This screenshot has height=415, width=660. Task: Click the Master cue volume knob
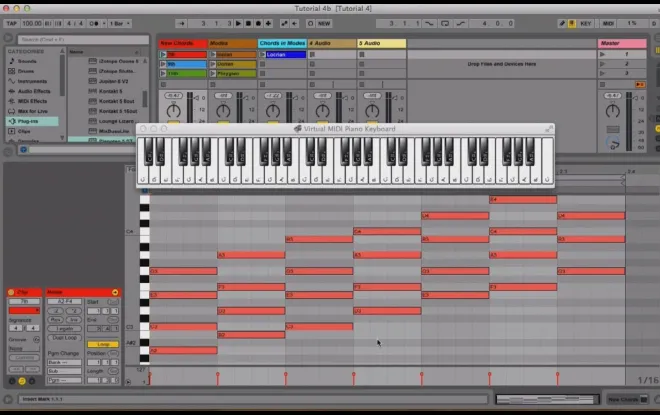613,143
